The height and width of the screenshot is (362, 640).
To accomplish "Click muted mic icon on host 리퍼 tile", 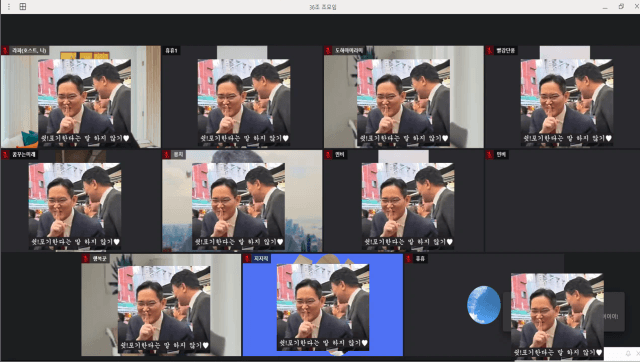I will point(5,51).
